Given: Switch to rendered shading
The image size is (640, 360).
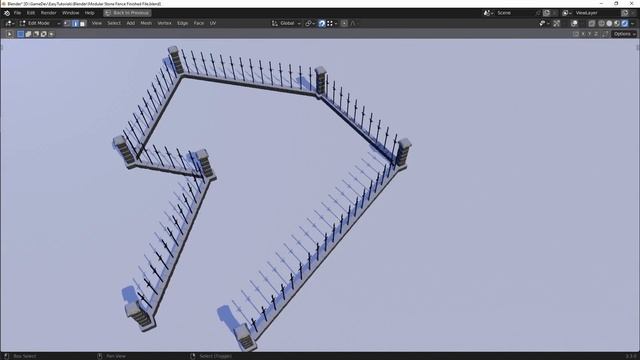Looking at the screenshot, I should pyautogui.click(x=624, y=23).
